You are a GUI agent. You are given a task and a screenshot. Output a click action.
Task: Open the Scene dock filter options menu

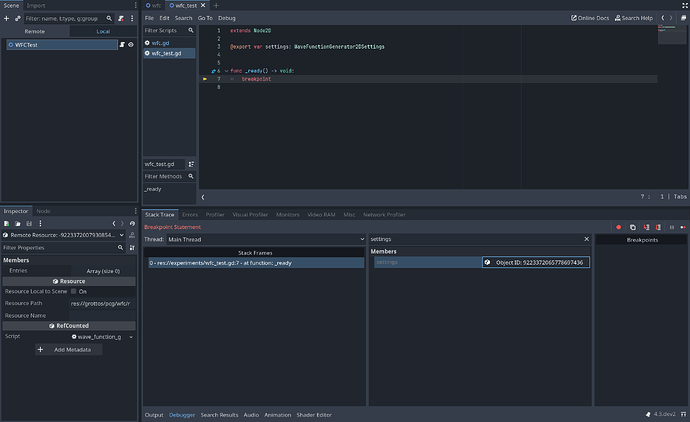click(x=132, y=18)
